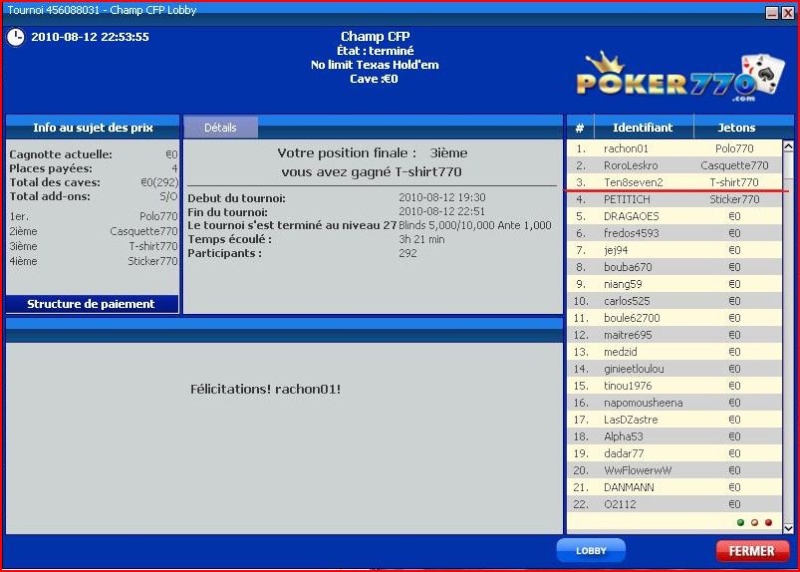Image resolution: width=800 pixels, height=572 pixels.
Task: Select player boule62700 in the ranking
Action: [674, 318]
